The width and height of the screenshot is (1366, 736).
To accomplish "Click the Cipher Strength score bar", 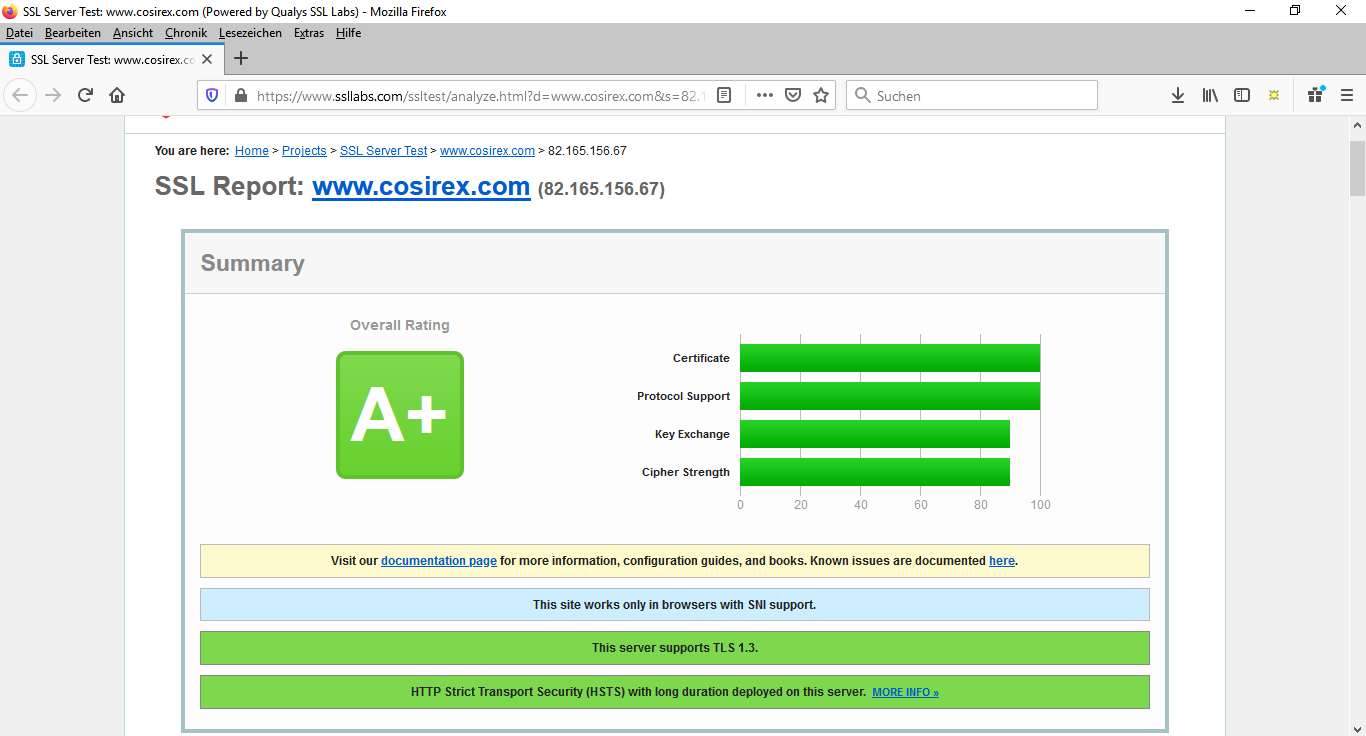I will coord(875,472).
